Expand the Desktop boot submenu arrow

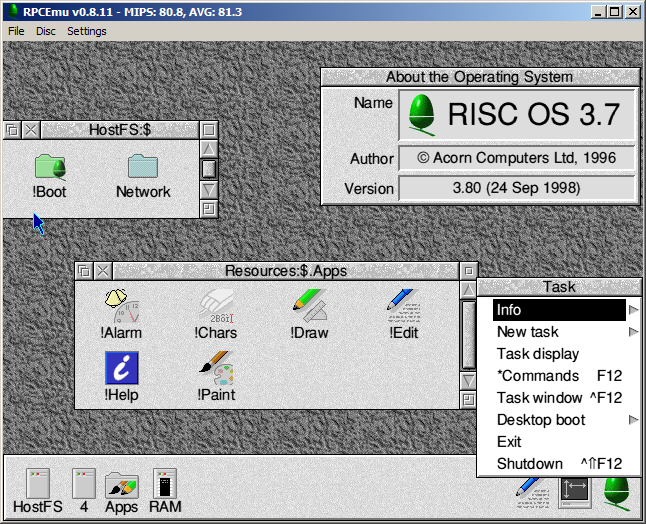coord(634,420)
